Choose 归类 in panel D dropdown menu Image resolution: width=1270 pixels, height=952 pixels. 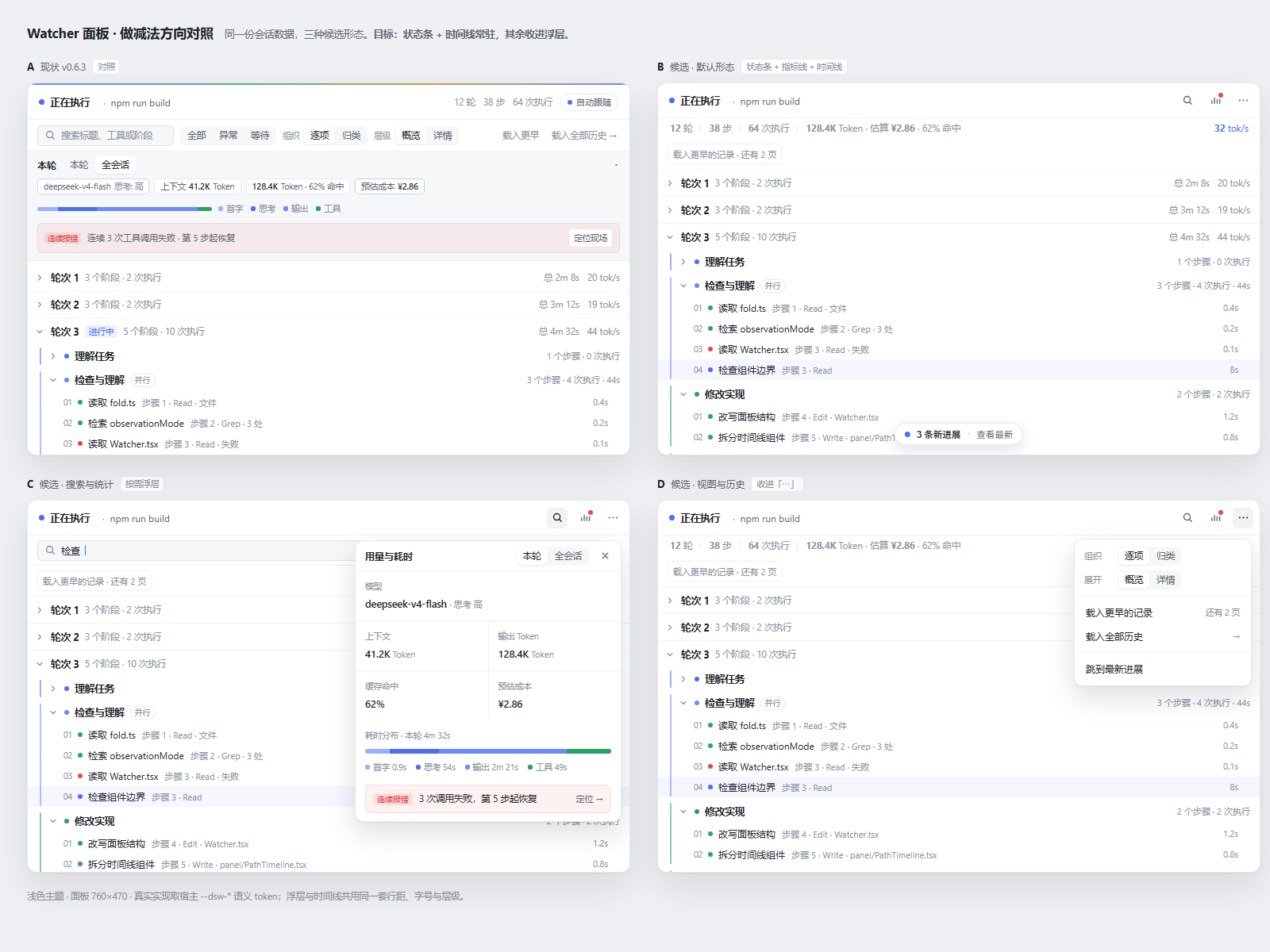[1166, 556]
